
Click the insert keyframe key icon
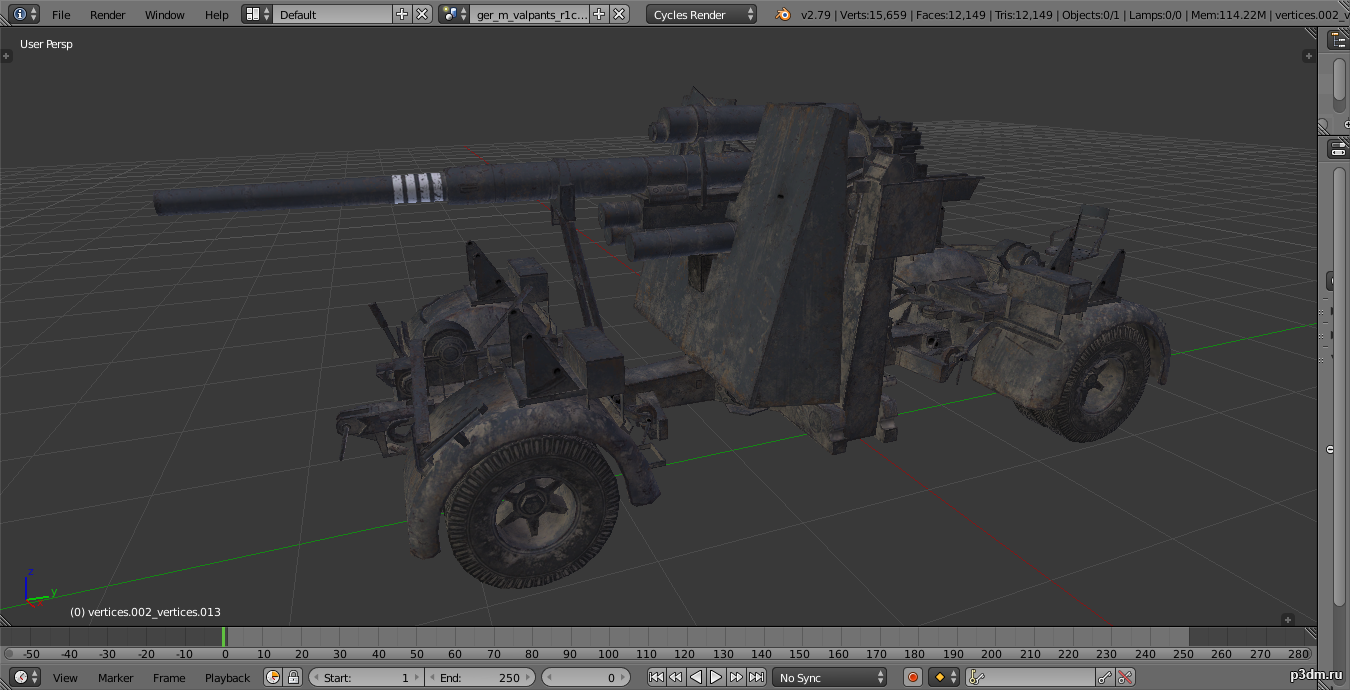1105,677
